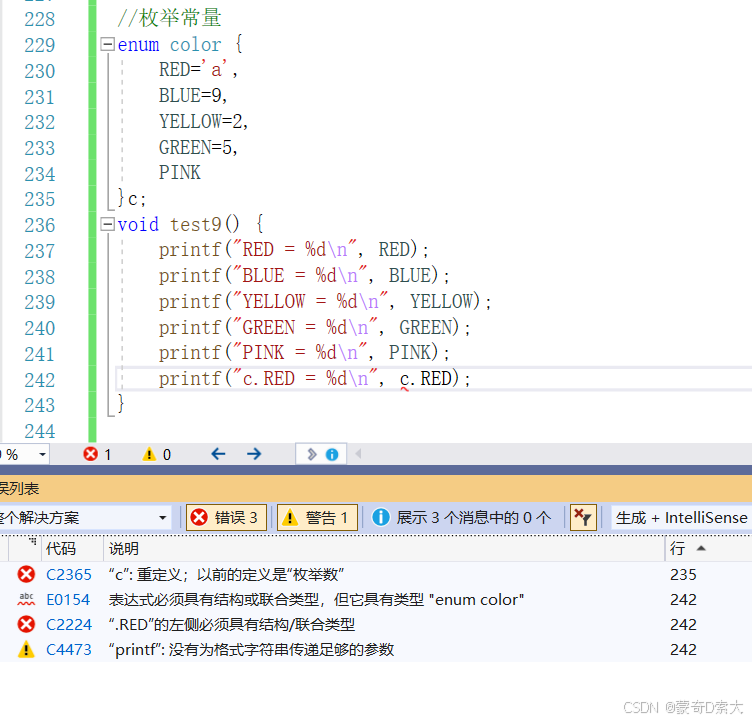Viewport: 752px width, 721px height.
Task: Click the C2365 error icon in the list
Action: coord(26,574)
